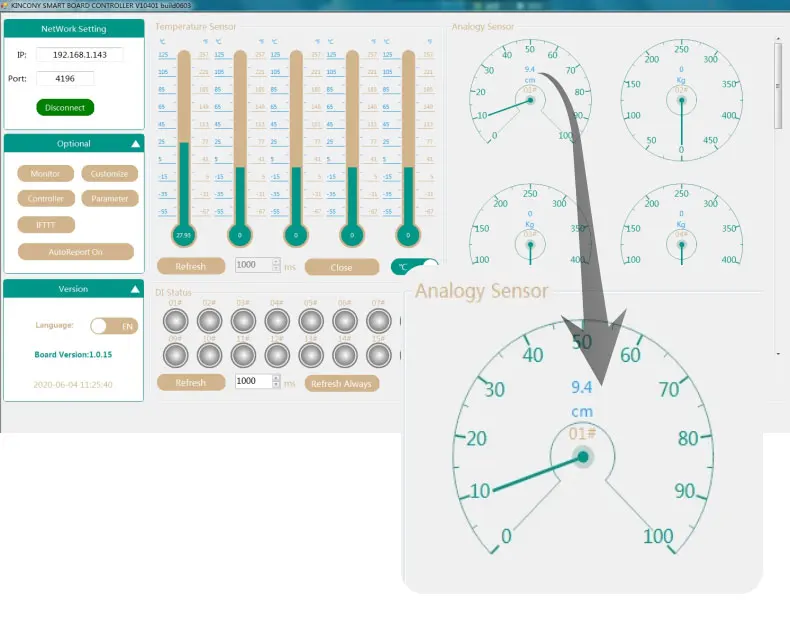Click the third temperature sensor's bulb
Viewport: 790px width, 626px height.
click(296, 235)
